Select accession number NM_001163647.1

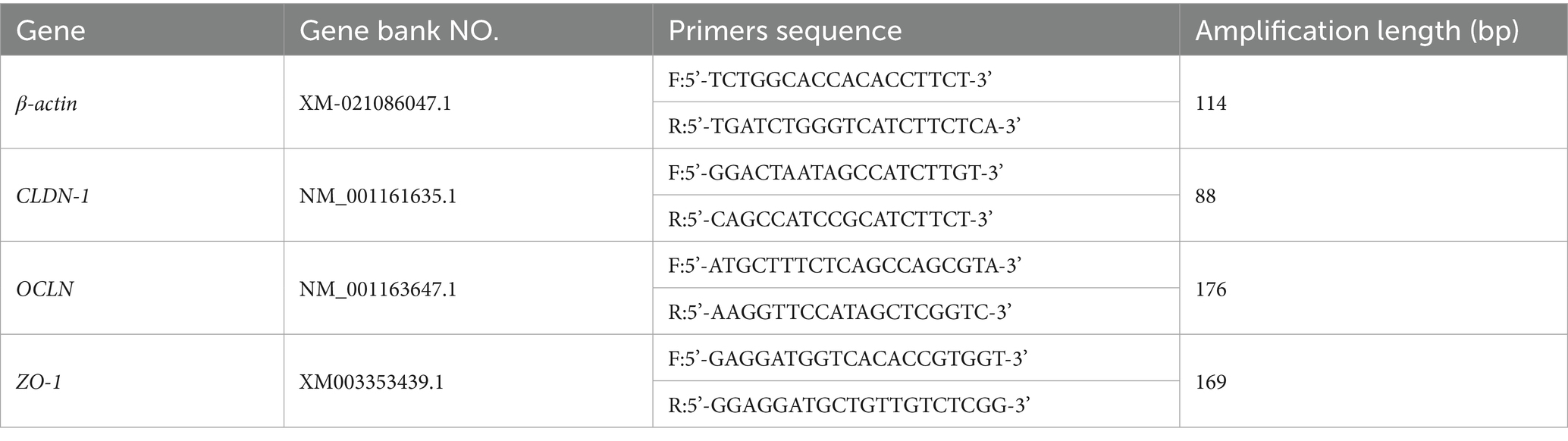pyautogui.click(x=378, y=289)
